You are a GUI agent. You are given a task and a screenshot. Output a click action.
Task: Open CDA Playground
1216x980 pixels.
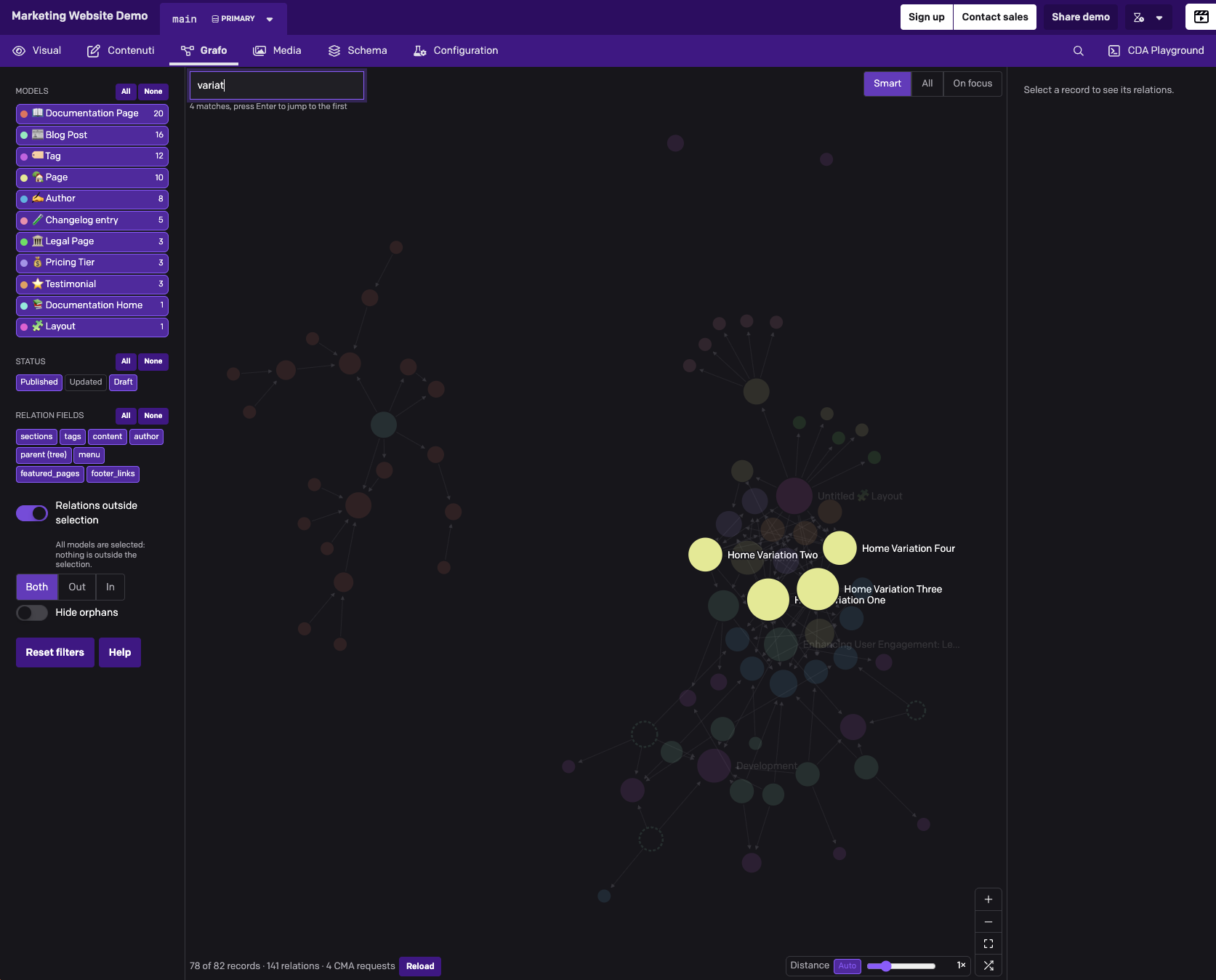(x=1156, y=51)
